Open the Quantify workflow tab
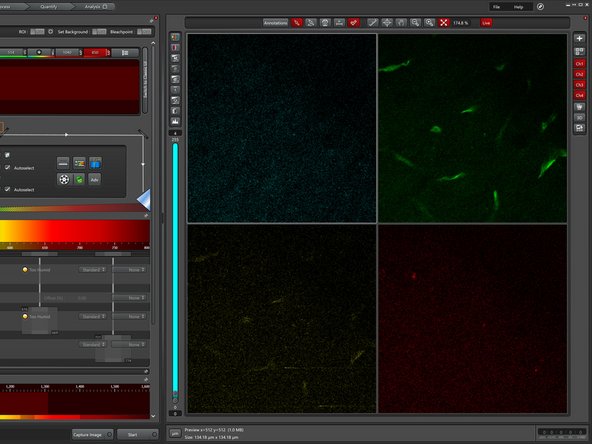The height and width of the screenshot is (444, 592). [48, 6]
